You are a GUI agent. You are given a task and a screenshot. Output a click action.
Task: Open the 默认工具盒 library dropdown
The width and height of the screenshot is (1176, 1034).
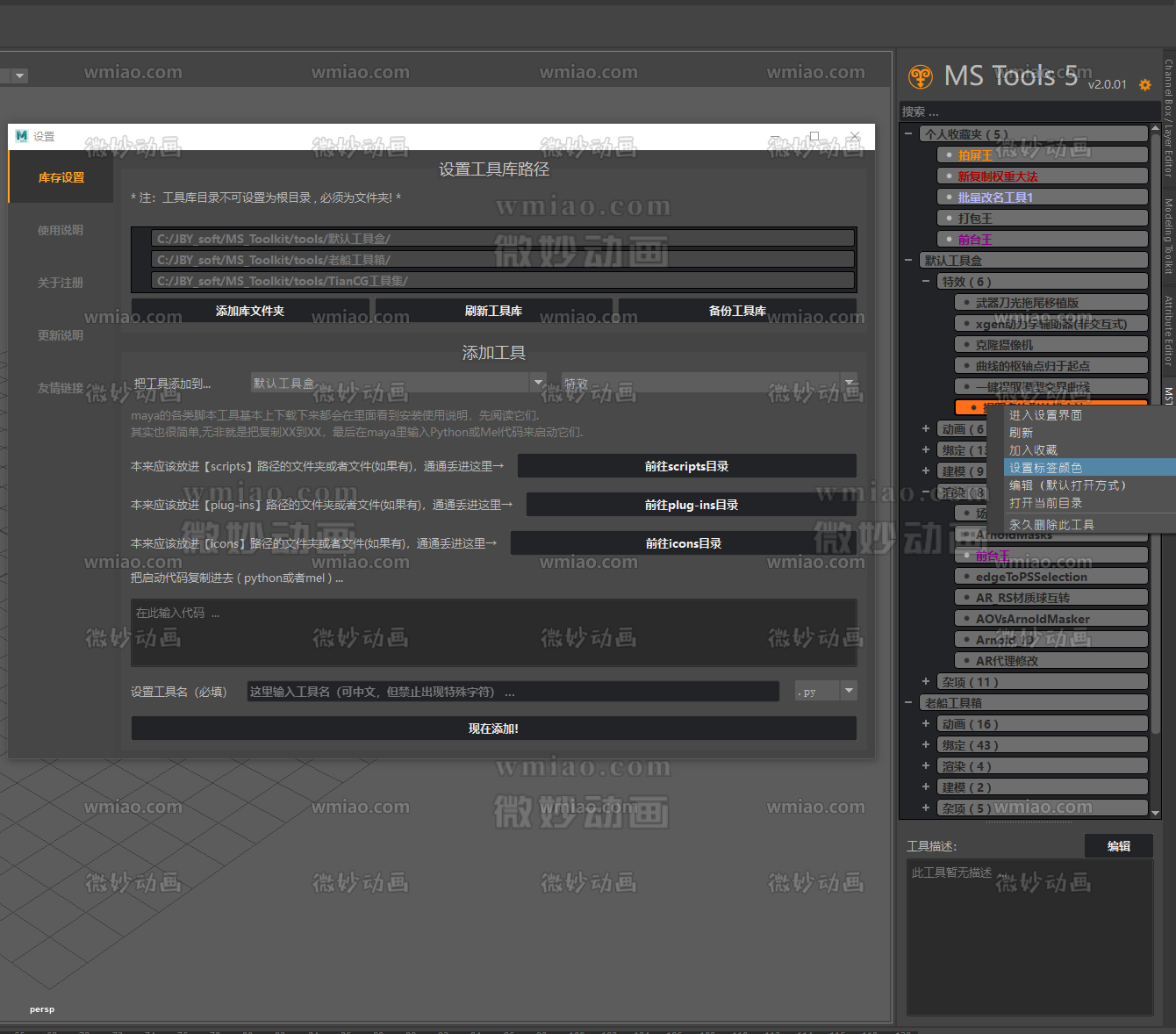pyautogui.click(x=399, y=383)
